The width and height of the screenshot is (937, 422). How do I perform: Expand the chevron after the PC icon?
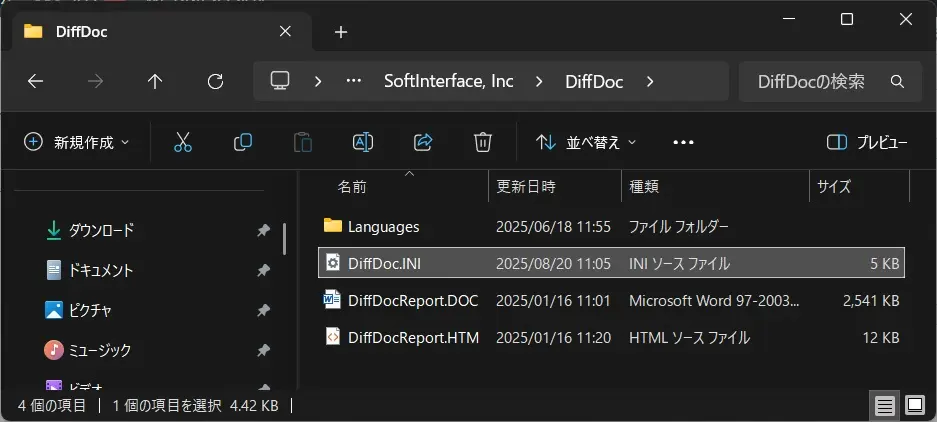[x=318, y=81]
